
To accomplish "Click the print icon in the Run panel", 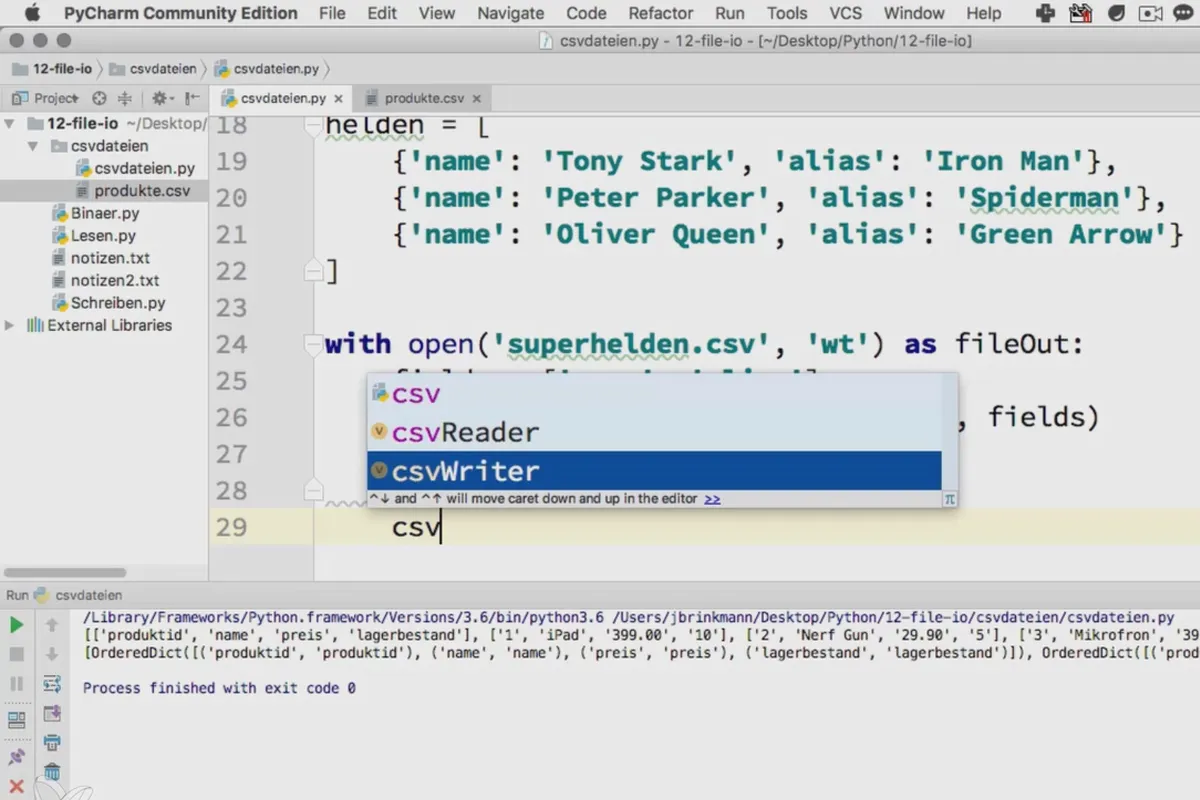I will tap(52, 743).
